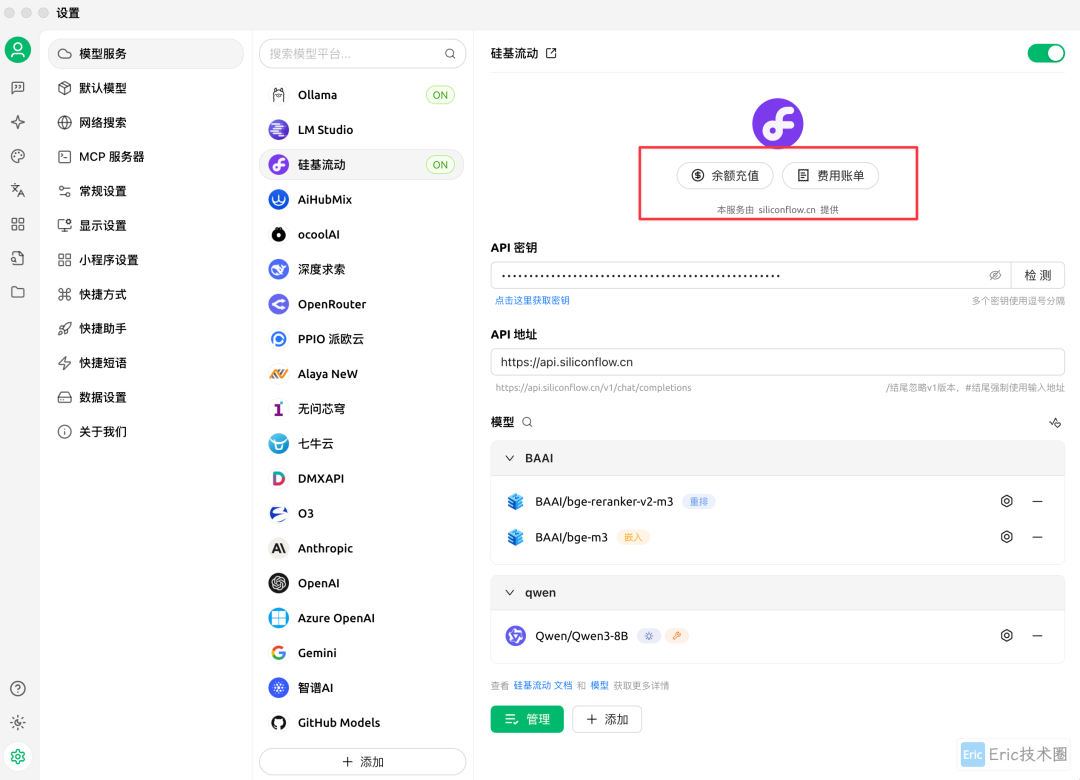The width and height of the screenshot is (1080, 780).
Task: Focus the 搜索模型平台 search field
Action: click(362, 54)
